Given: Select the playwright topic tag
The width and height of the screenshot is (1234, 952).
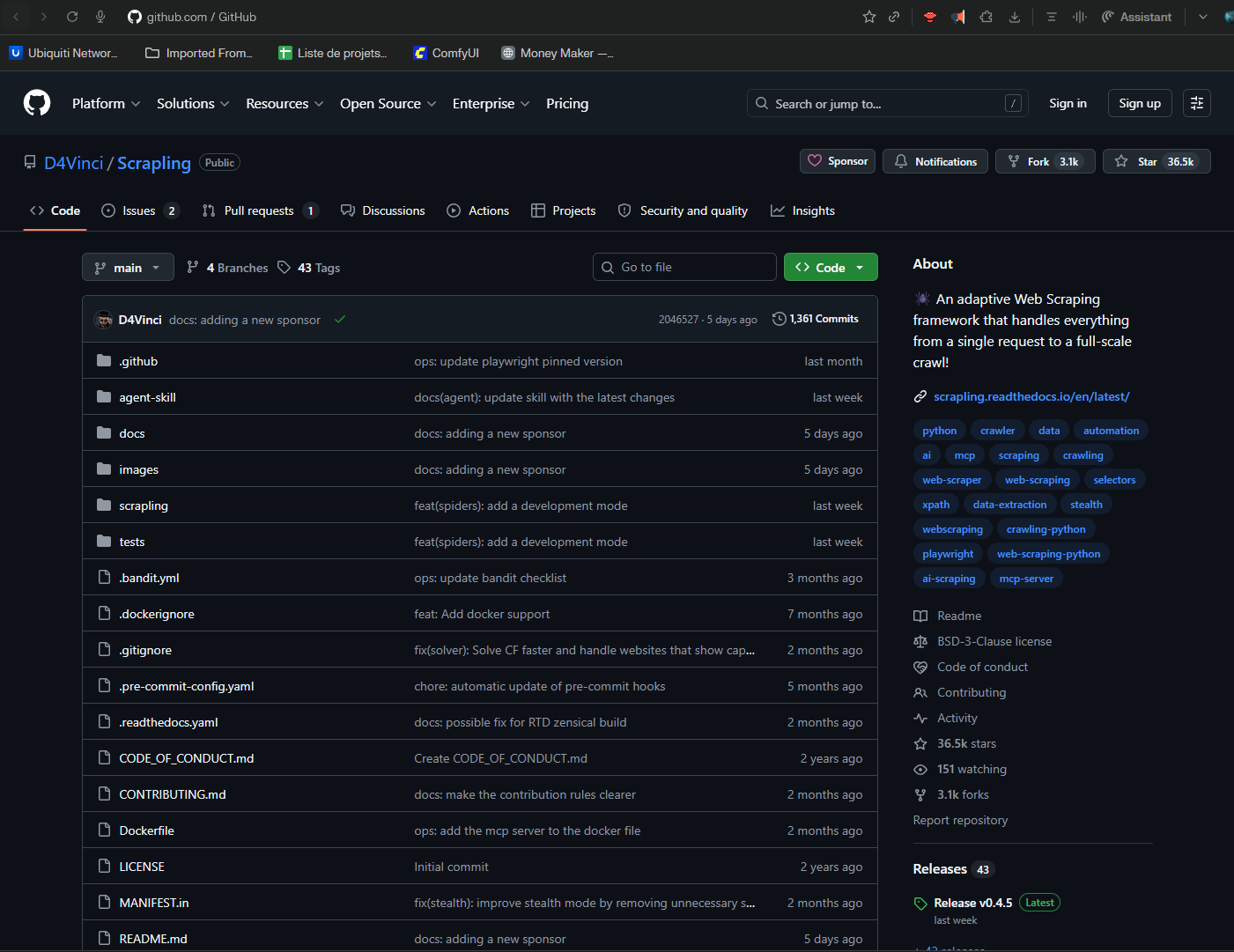Looking at the screenshot, I should click(x=948, y=554).
